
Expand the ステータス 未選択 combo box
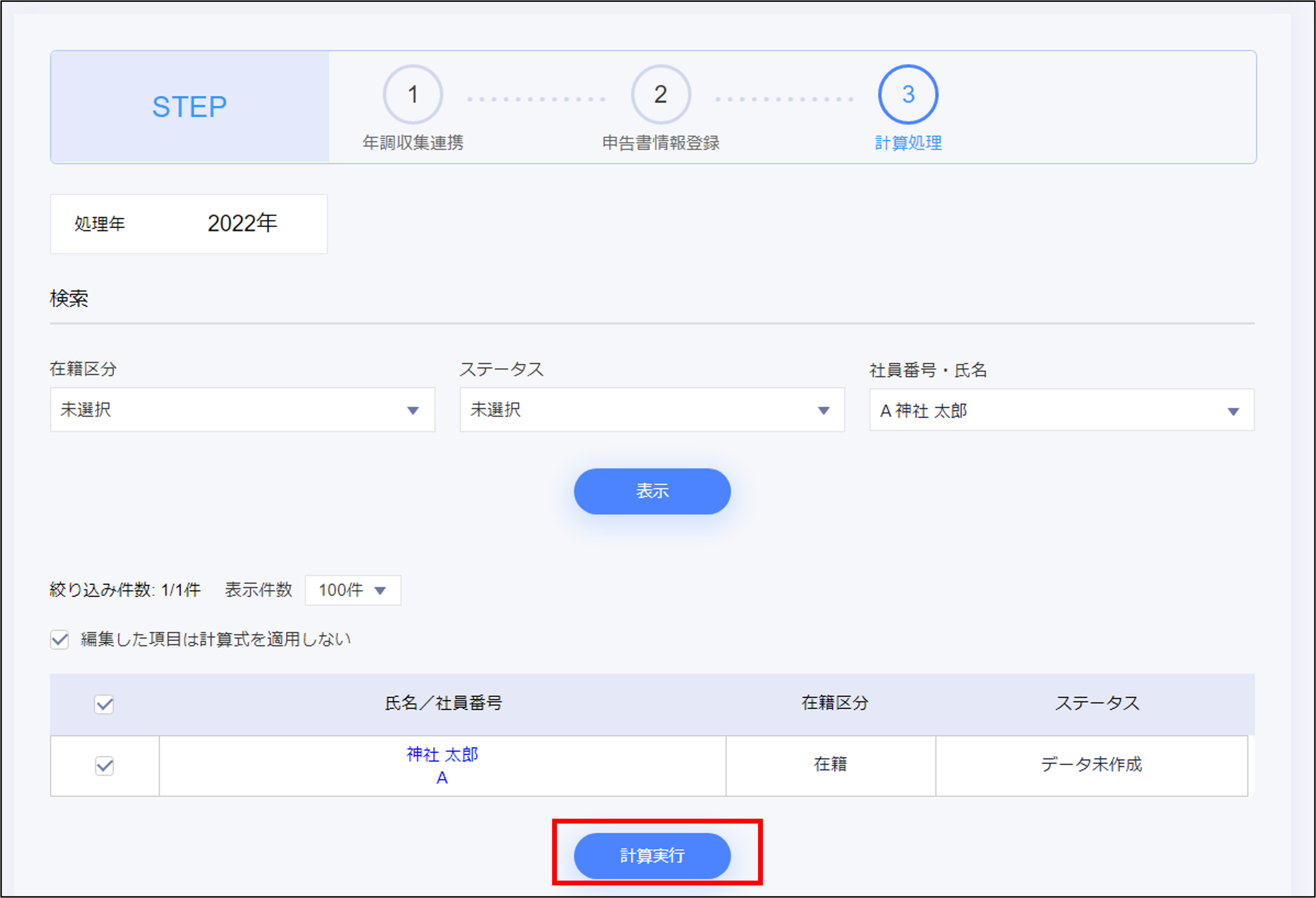(x=652, y=410)
